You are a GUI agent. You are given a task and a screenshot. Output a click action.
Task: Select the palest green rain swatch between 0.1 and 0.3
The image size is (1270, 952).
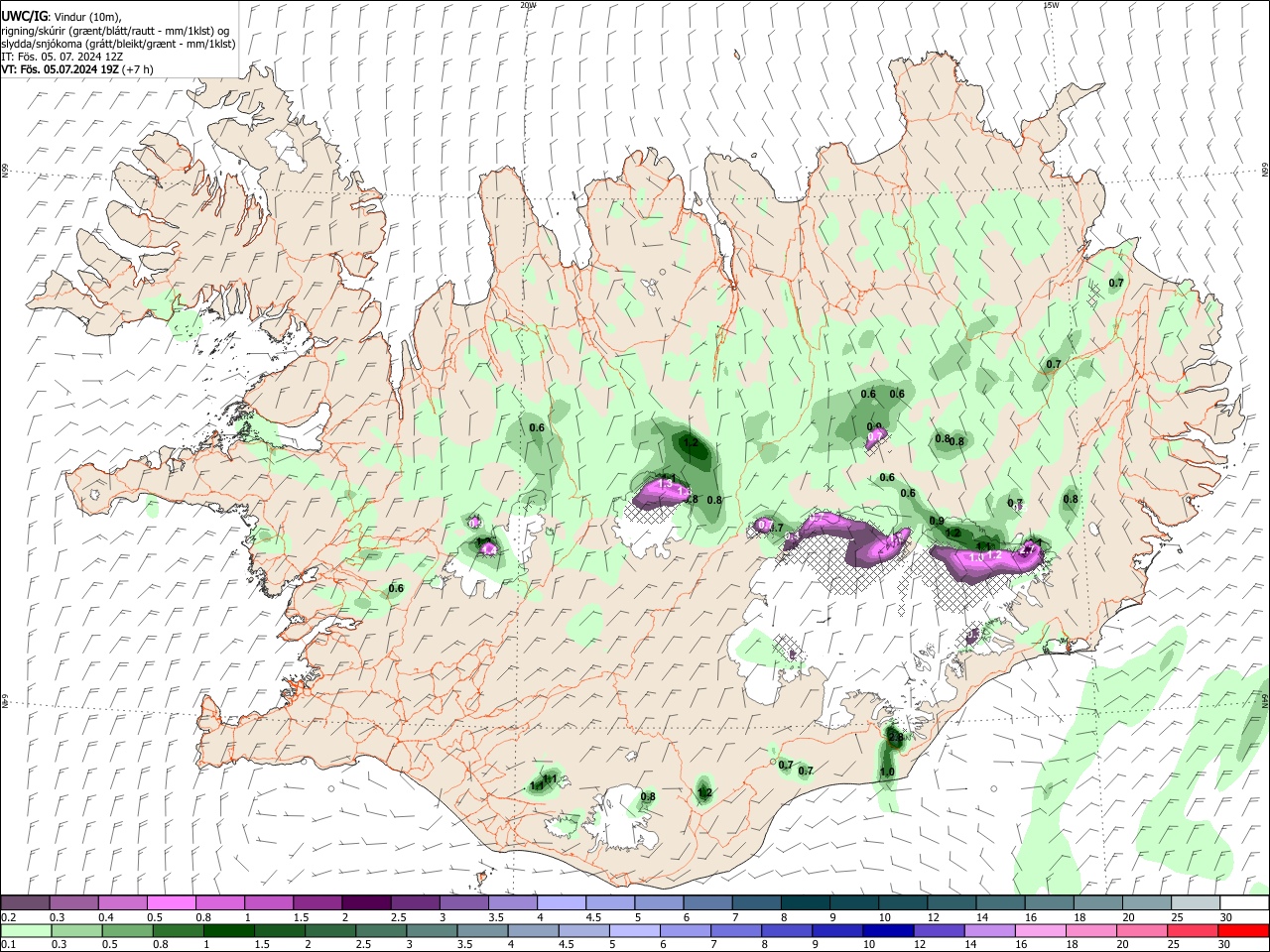[x=27, y=930]
